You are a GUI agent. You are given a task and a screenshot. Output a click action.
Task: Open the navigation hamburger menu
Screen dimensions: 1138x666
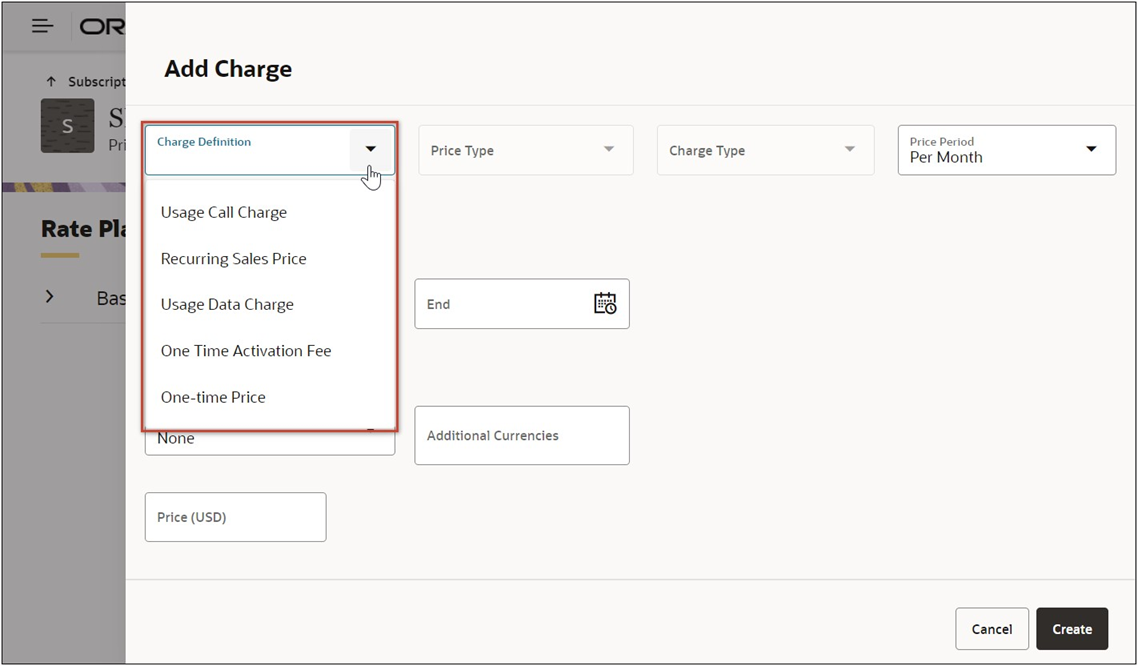point(40,26)
